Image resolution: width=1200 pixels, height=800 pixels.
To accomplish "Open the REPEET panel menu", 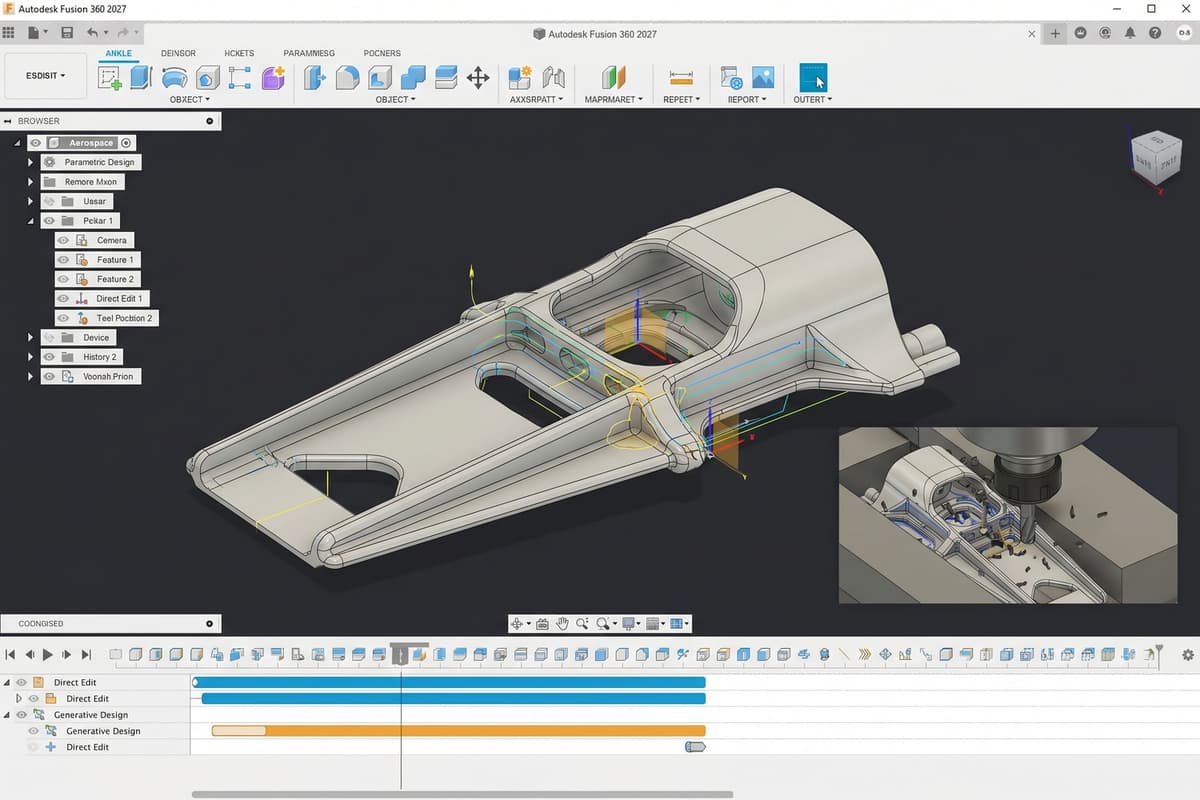I will point(681,100).
